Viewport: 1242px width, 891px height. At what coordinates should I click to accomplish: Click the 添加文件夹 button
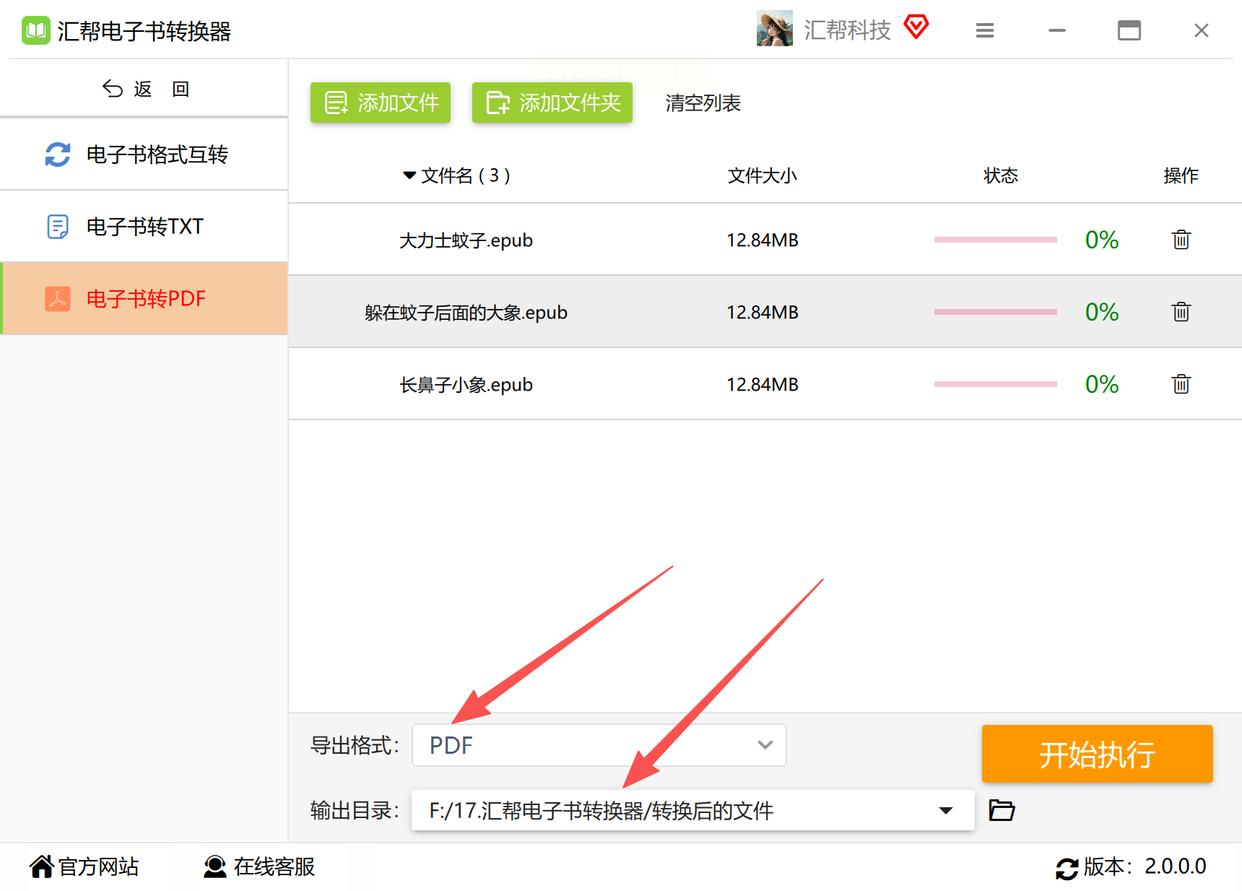click(x=552, y=103)
